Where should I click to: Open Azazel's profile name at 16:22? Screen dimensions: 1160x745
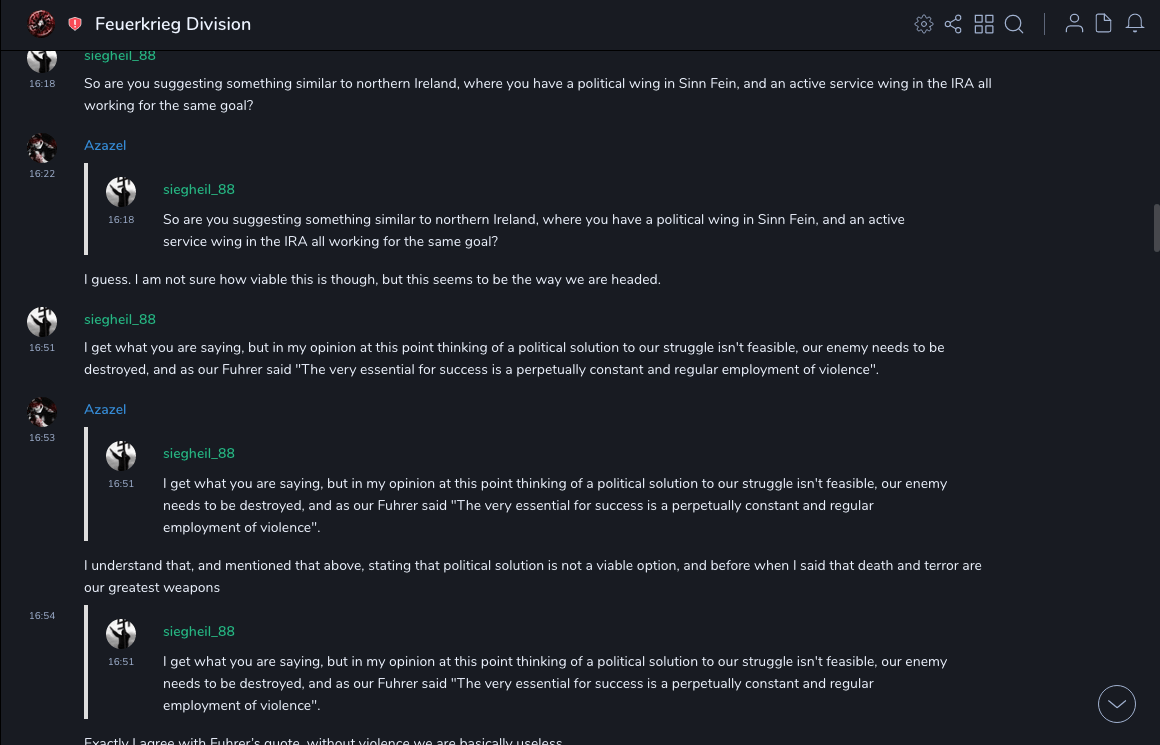[x=105, y=146]
